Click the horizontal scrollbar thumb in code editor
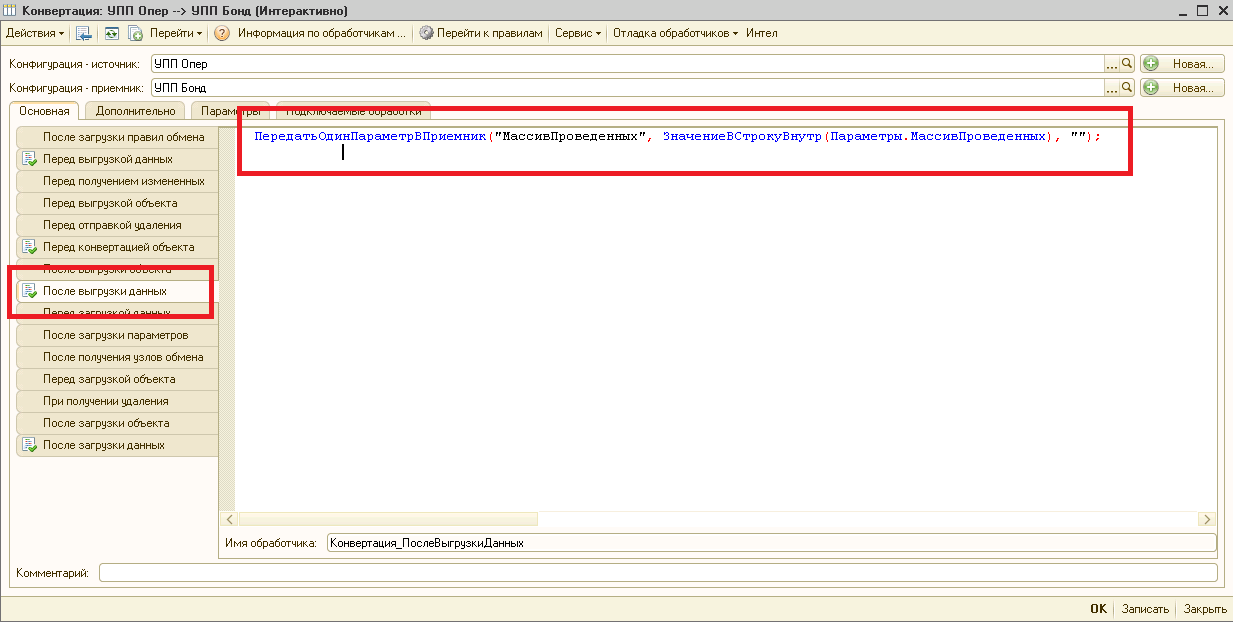The height and width of the screenshot is (622, 1233). point(388,519)
